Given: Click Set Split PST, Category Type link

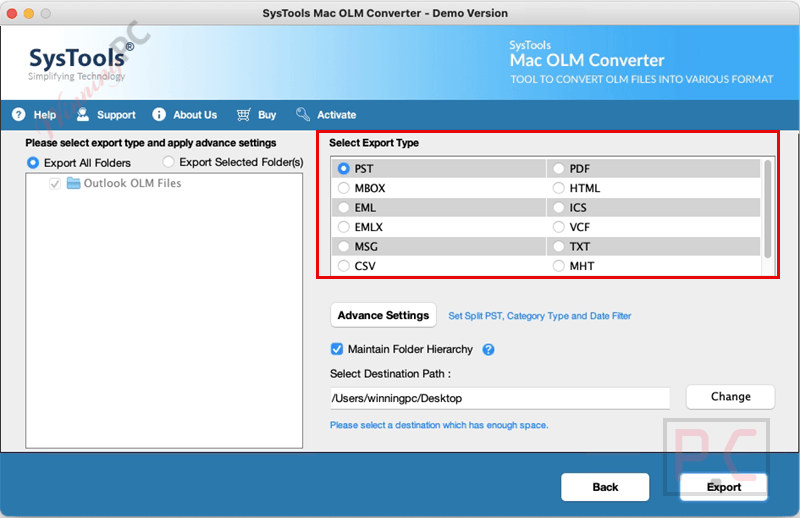Looking at the screenshot, I should pos(539,316).
